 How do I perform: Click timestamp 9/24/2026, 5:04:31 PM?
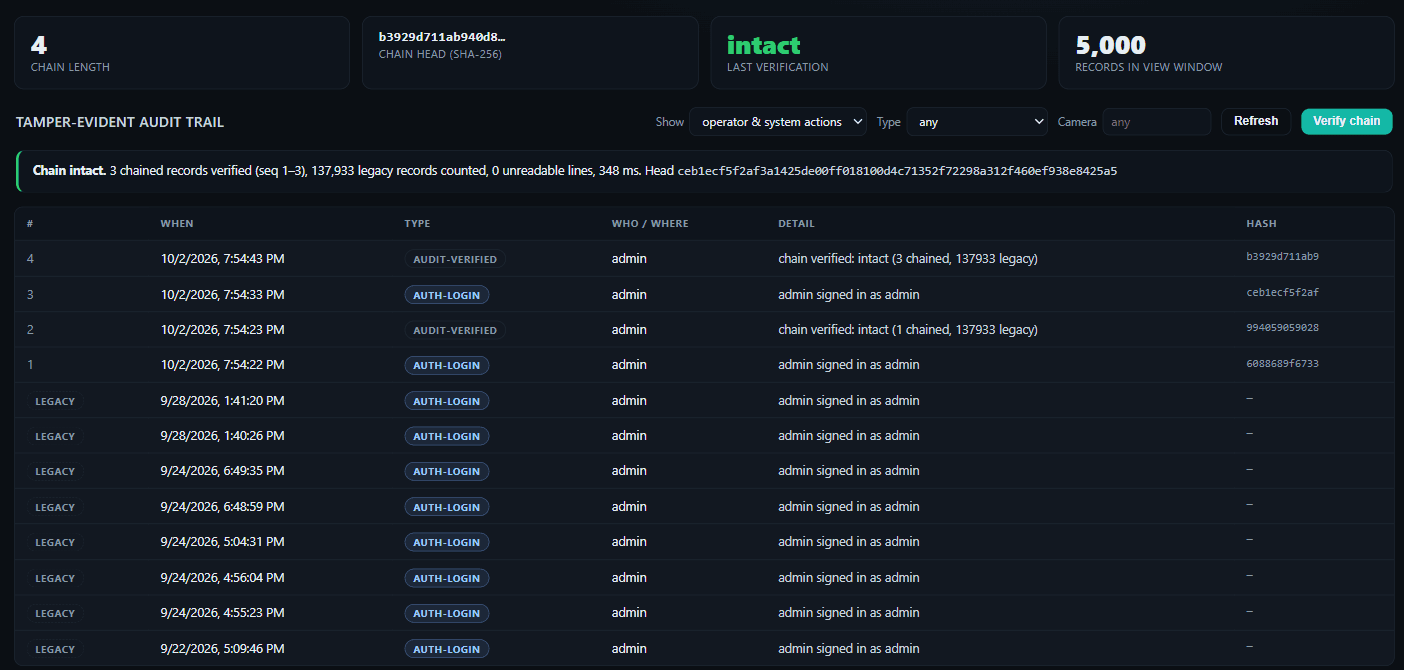click(222, 542)
